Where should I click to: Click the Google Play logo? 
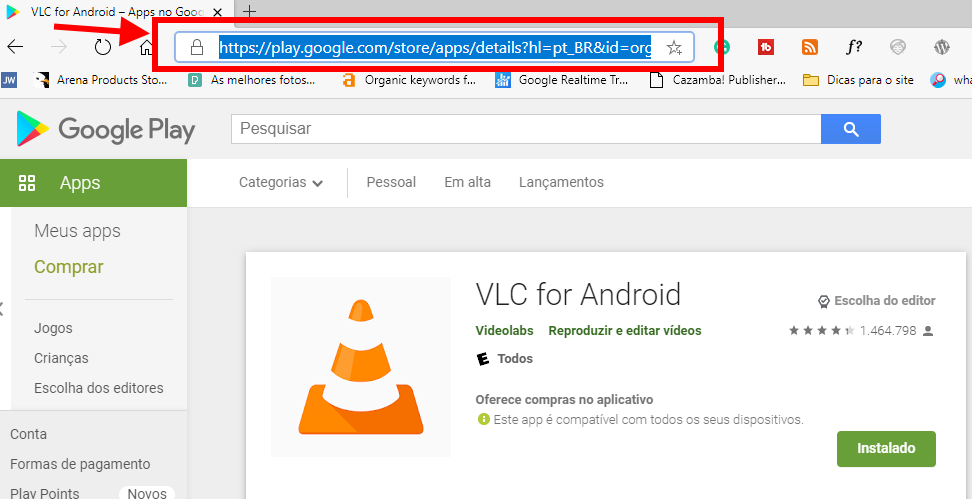(106, 129)
